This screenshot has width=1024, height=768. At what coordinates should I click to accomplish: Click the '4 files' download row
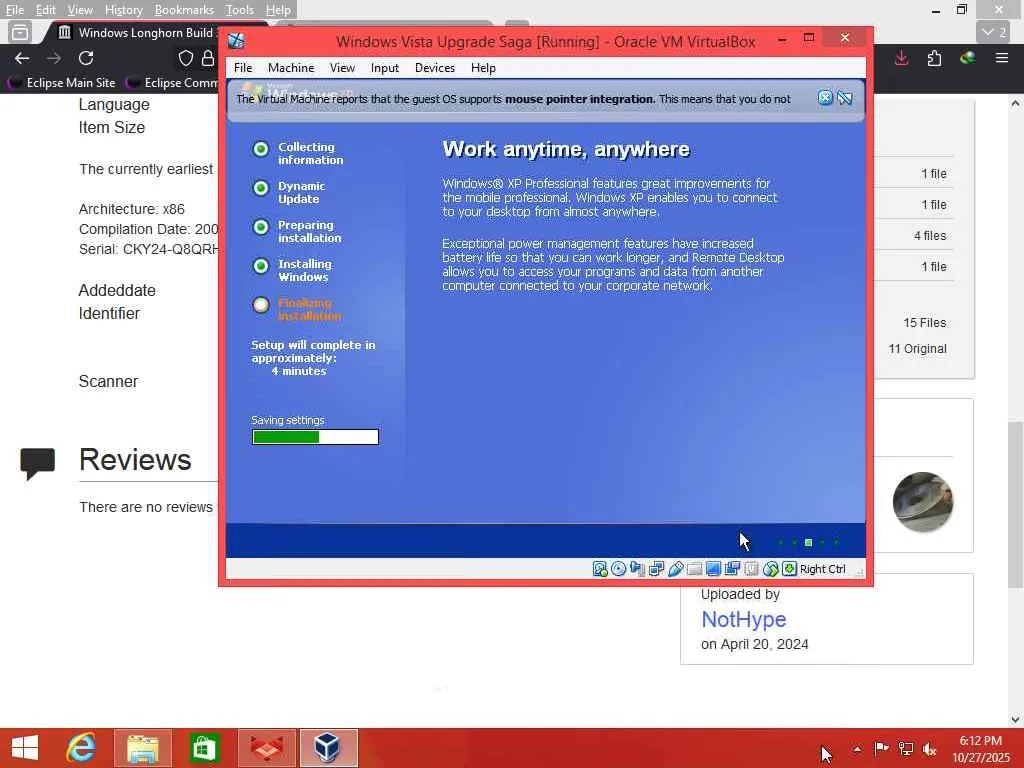pyautogui.click(x=914, y=236)
